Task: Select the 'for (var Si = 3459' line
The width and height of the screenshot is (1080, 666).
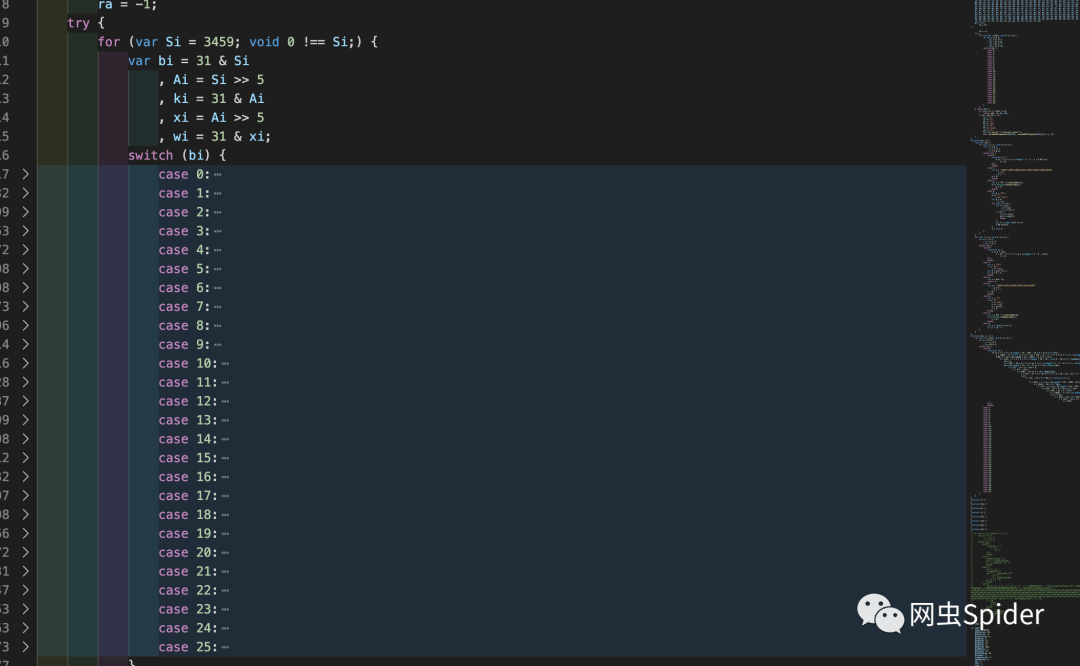Action: point(238,42)
